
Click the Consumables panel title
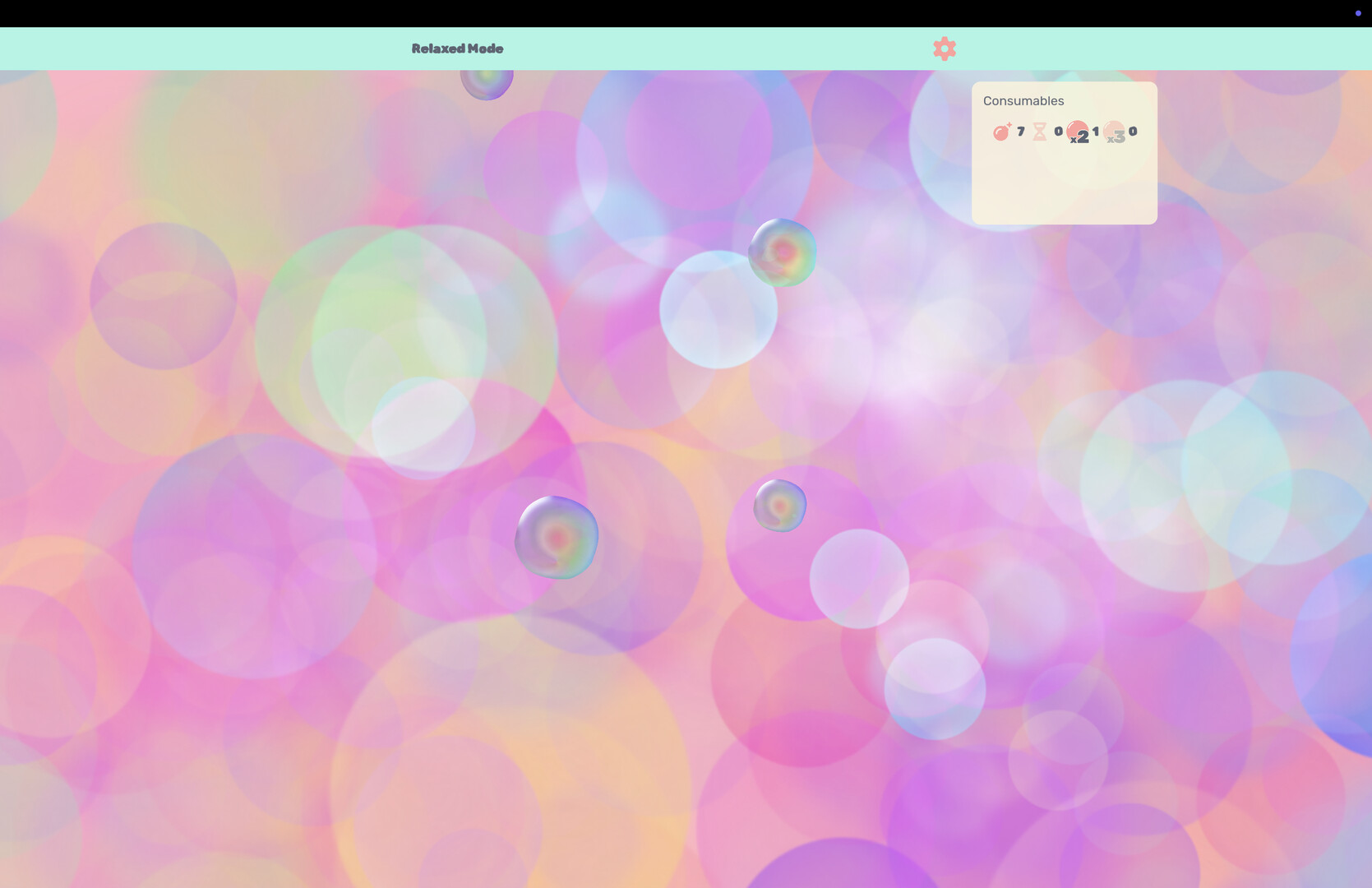pyautogui.click(x=1023, y=101)
